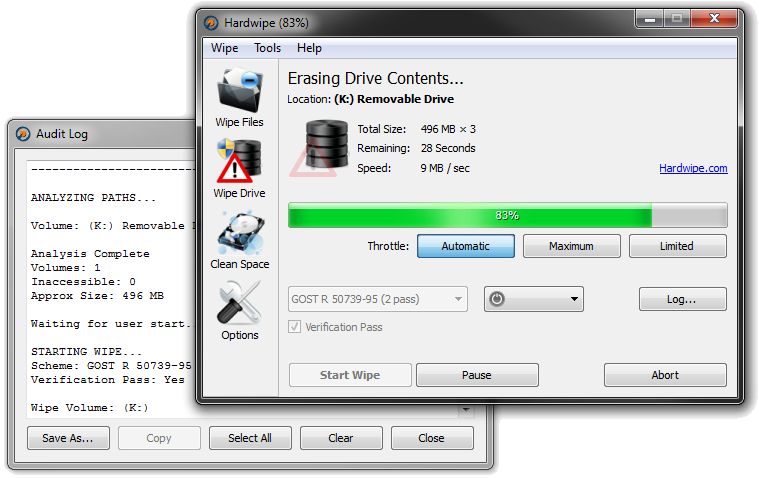Click 'Verification Pass: Yes' log line
759x478 pixels.
[x=108, y=380]
